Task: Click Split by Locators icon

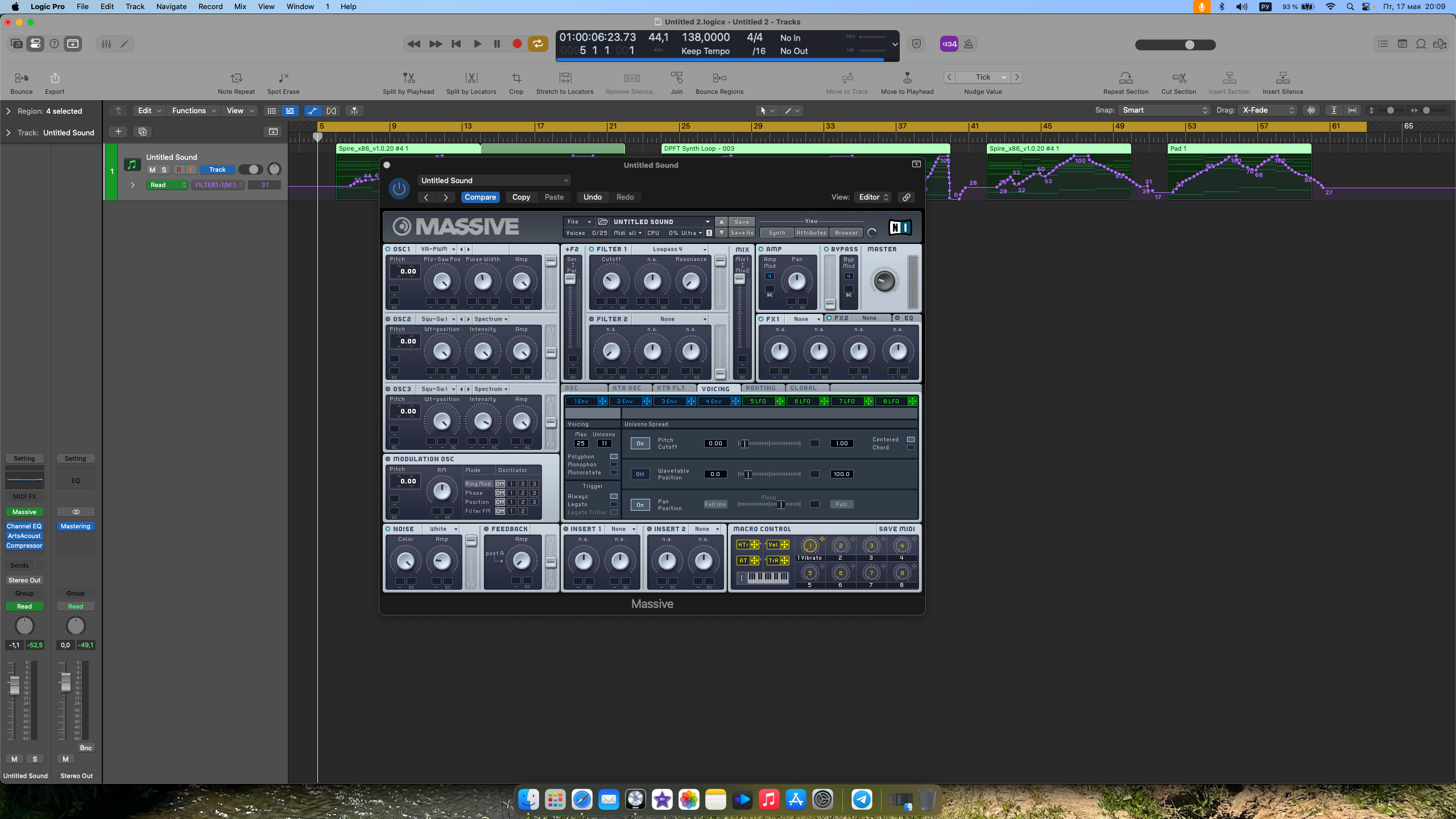Action: click(x=471, y=78)
